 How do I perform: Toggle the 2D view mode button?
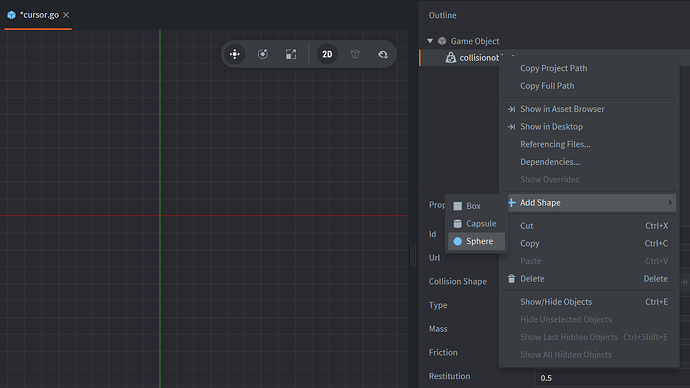327,54
